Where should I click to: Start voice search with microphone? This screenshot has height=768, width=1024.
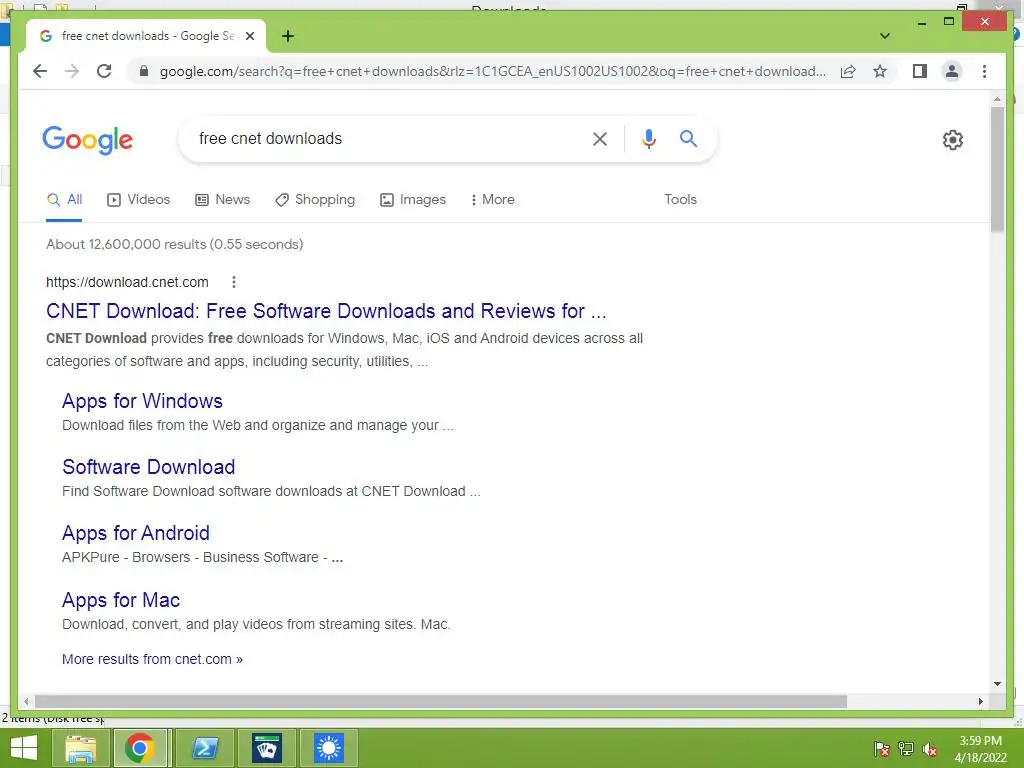tap(648, 138)
